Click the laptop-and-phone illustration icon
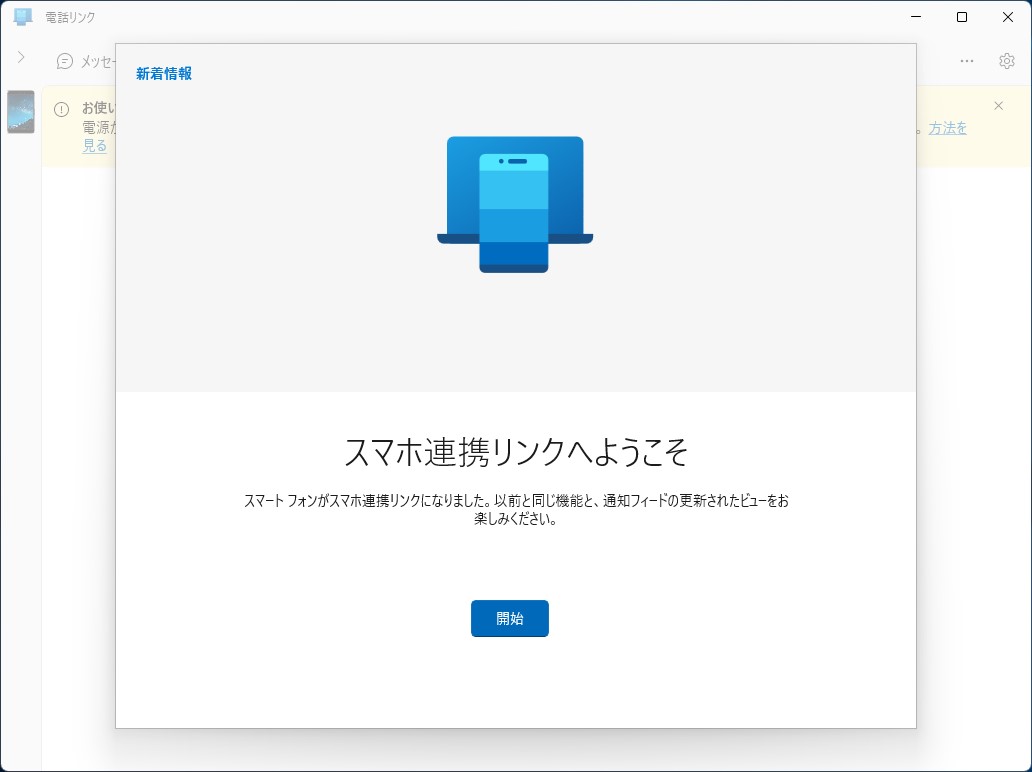Viewport: 1032px width, 772px height. 515,203
